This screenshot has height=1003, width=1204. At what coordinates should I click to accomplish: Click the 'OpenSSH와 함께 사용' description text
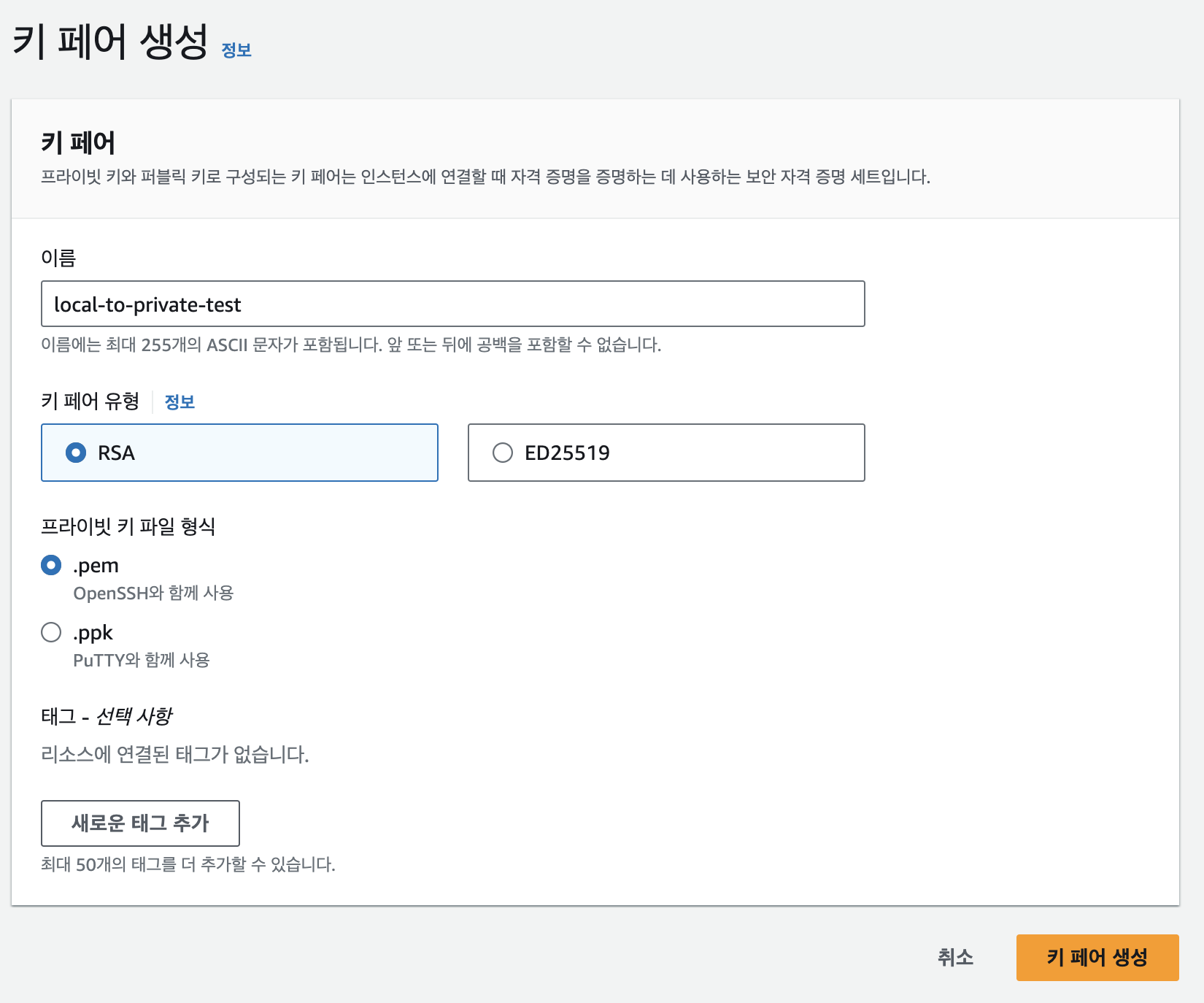tap(153, 593)
